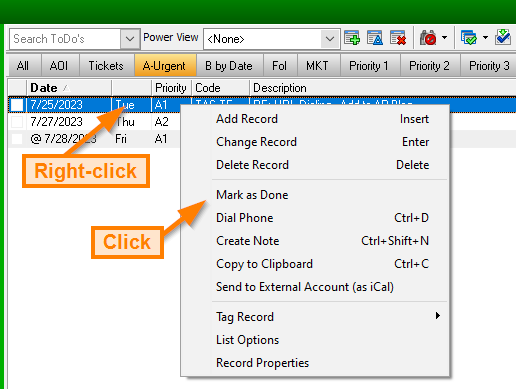This screenshot has width=516, height=389.
Task: Select the A-Urgent tab
Action: pyautogui.click(x=164, y=66)
